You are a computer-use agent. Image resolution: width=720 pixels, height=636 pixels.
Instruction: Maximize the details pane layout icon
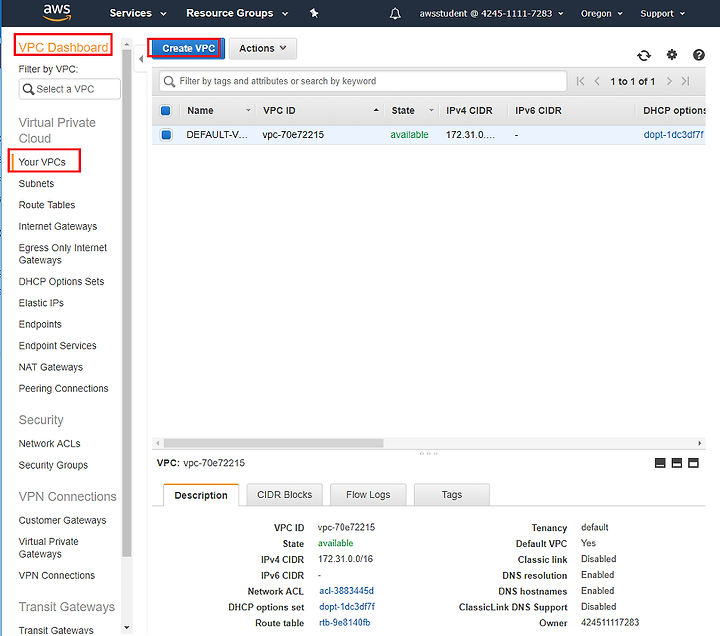693,463
